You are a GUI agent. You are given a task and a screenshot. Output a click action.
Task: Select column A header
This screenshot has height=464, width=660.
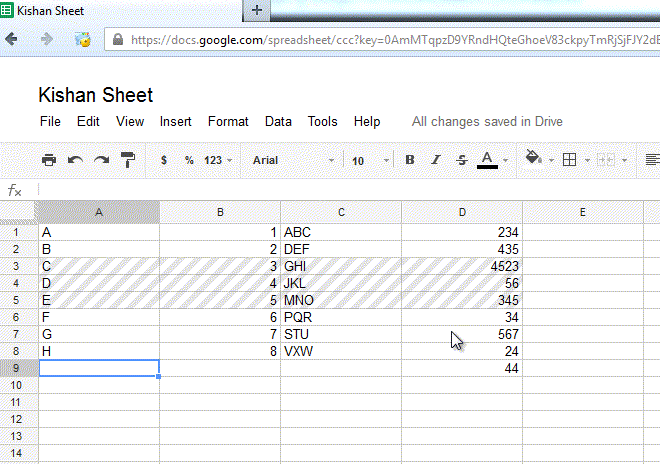(99, 212)
